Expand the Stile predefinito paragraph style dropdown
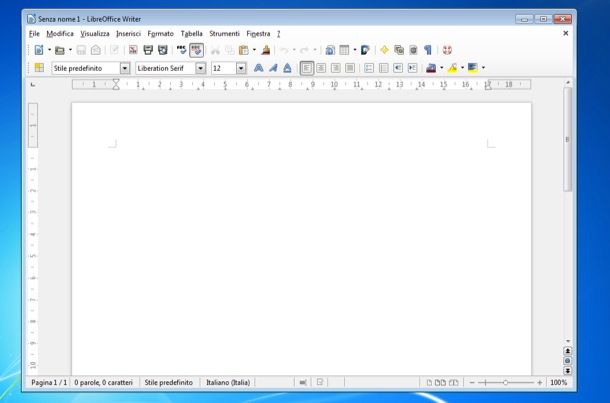The height and width of the screenshot is (403, 610). (x=125, y=68)
